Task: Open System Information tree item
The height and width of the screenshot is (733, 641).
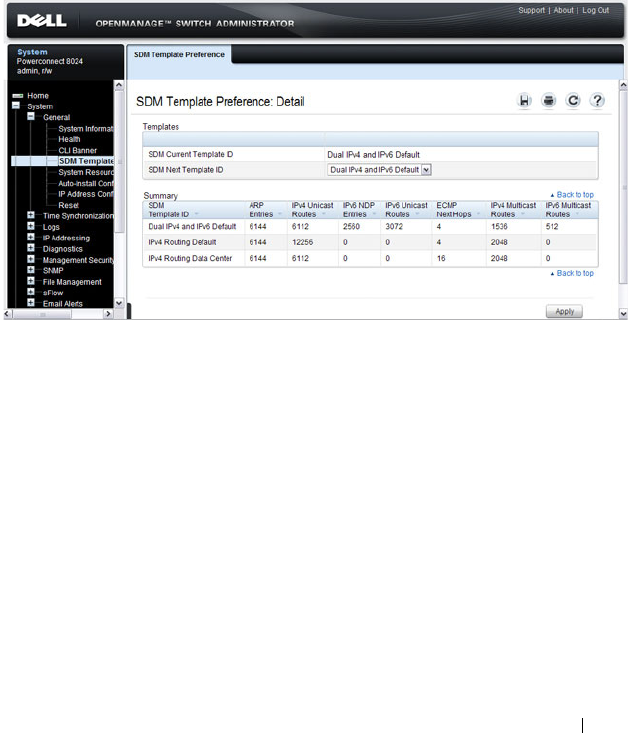Action: (86, 129)
